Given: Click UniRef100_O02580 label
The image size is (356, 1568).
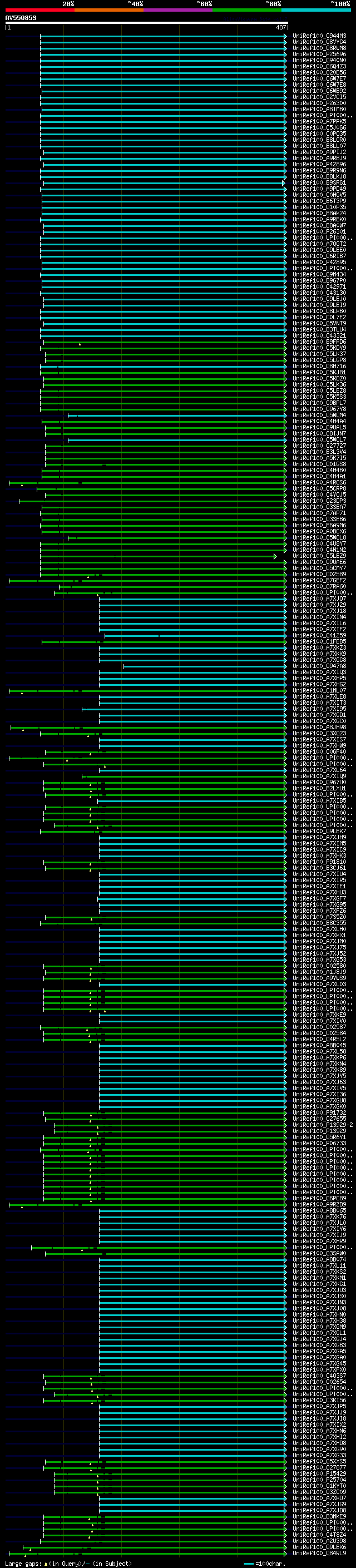Looking at the screenshot, I should point(319,966).
